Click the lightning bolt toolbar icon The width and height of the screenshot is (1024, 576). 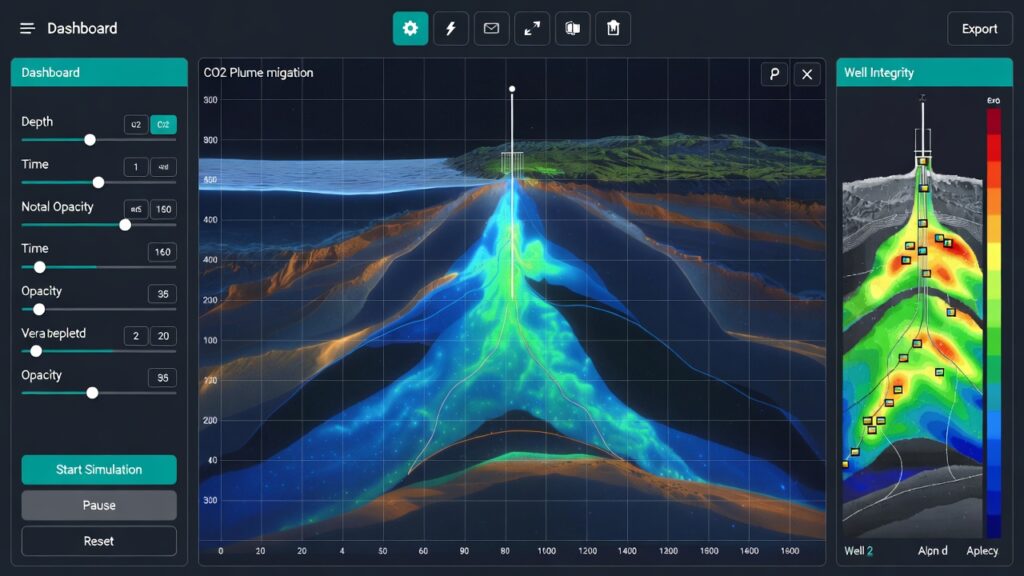tap(451, 29)
